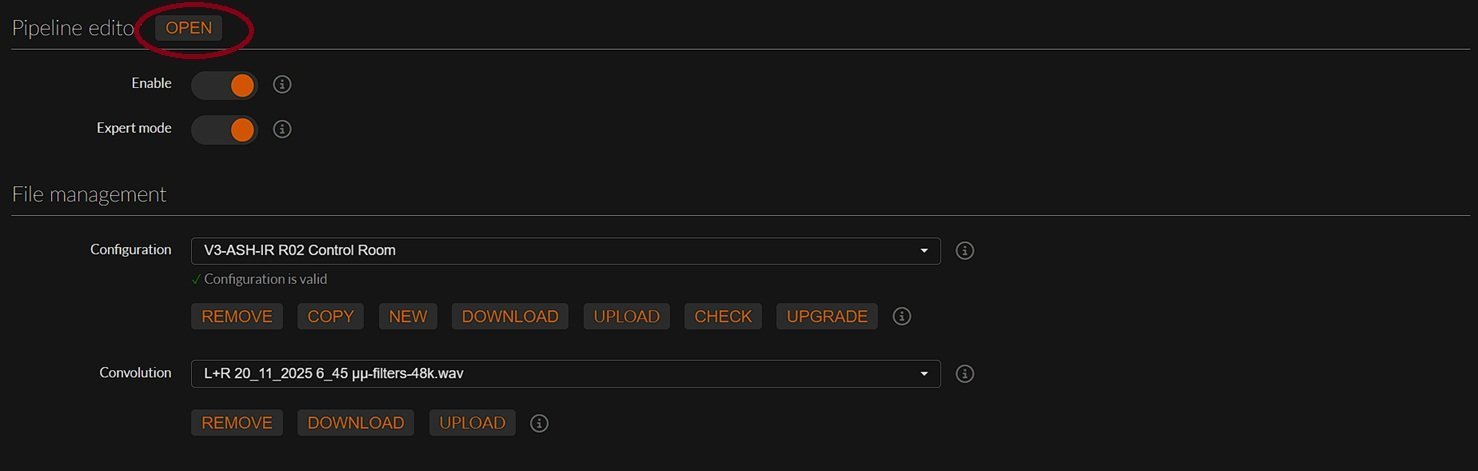The height and width of the screenshot is (471, 1478).
Task: Click COPY to duplicate the configuration
Action: click(x=330, y=316)
